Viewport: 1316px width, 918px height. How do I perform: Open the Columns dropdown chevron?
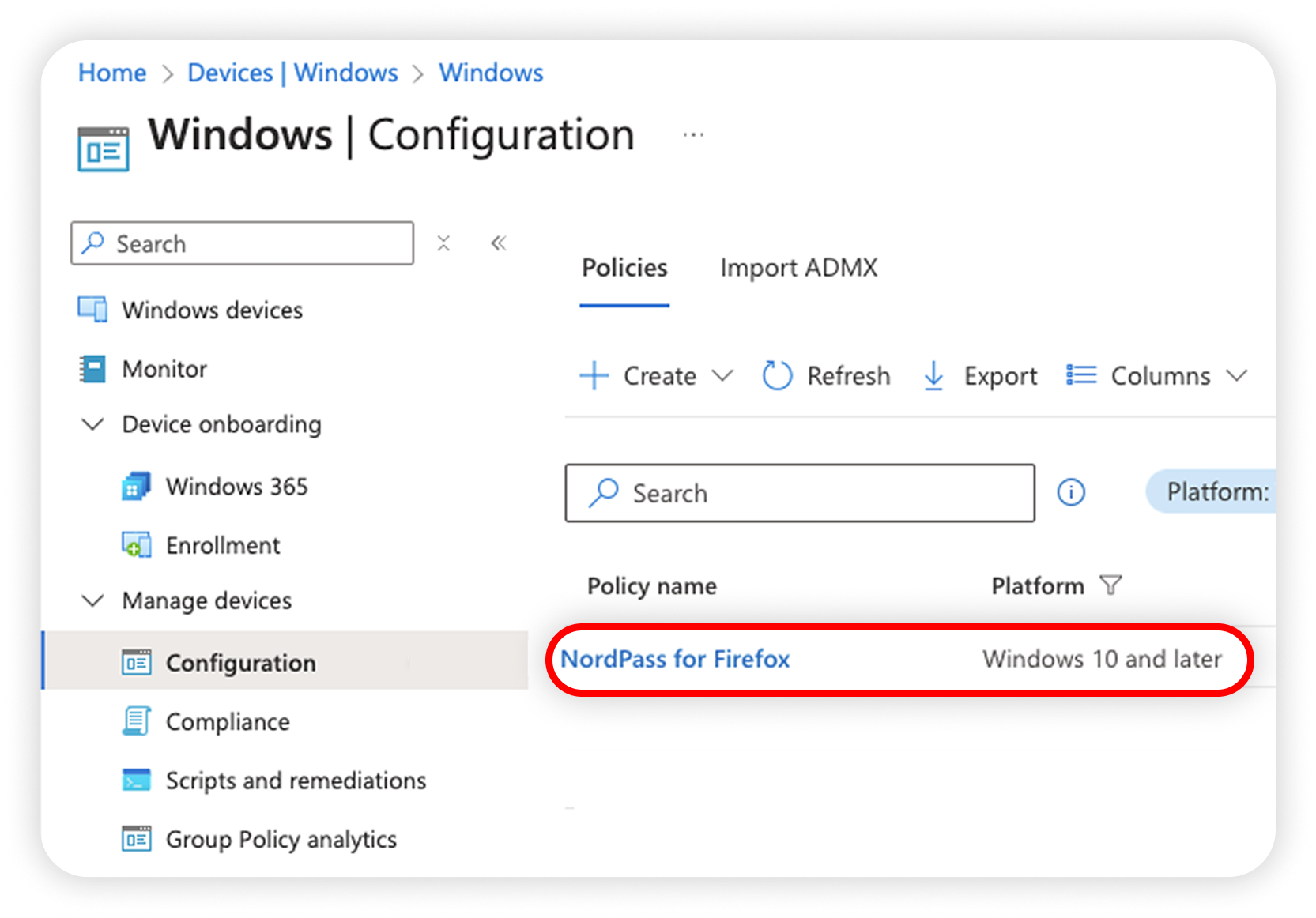pos(1237,375)
